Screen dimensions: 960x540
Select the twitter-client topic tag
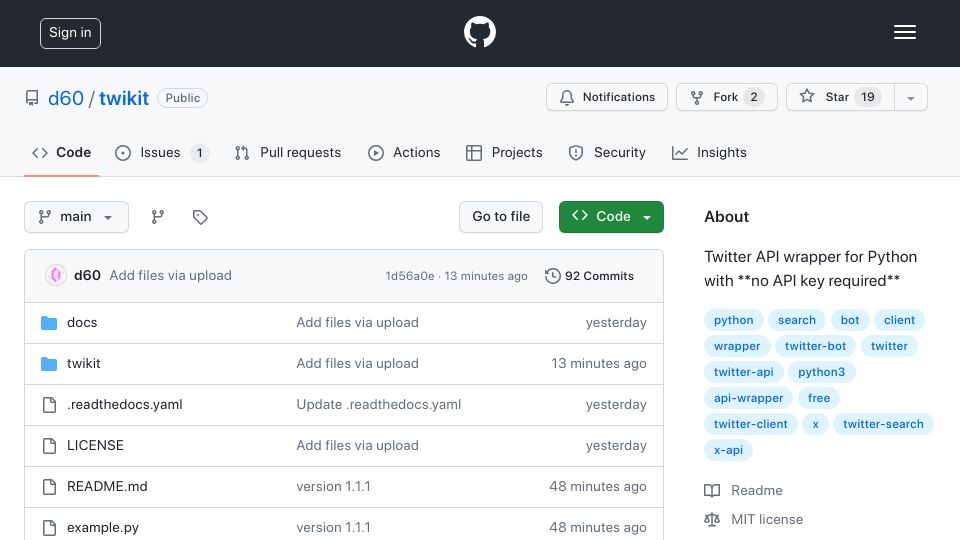point(751,424)
